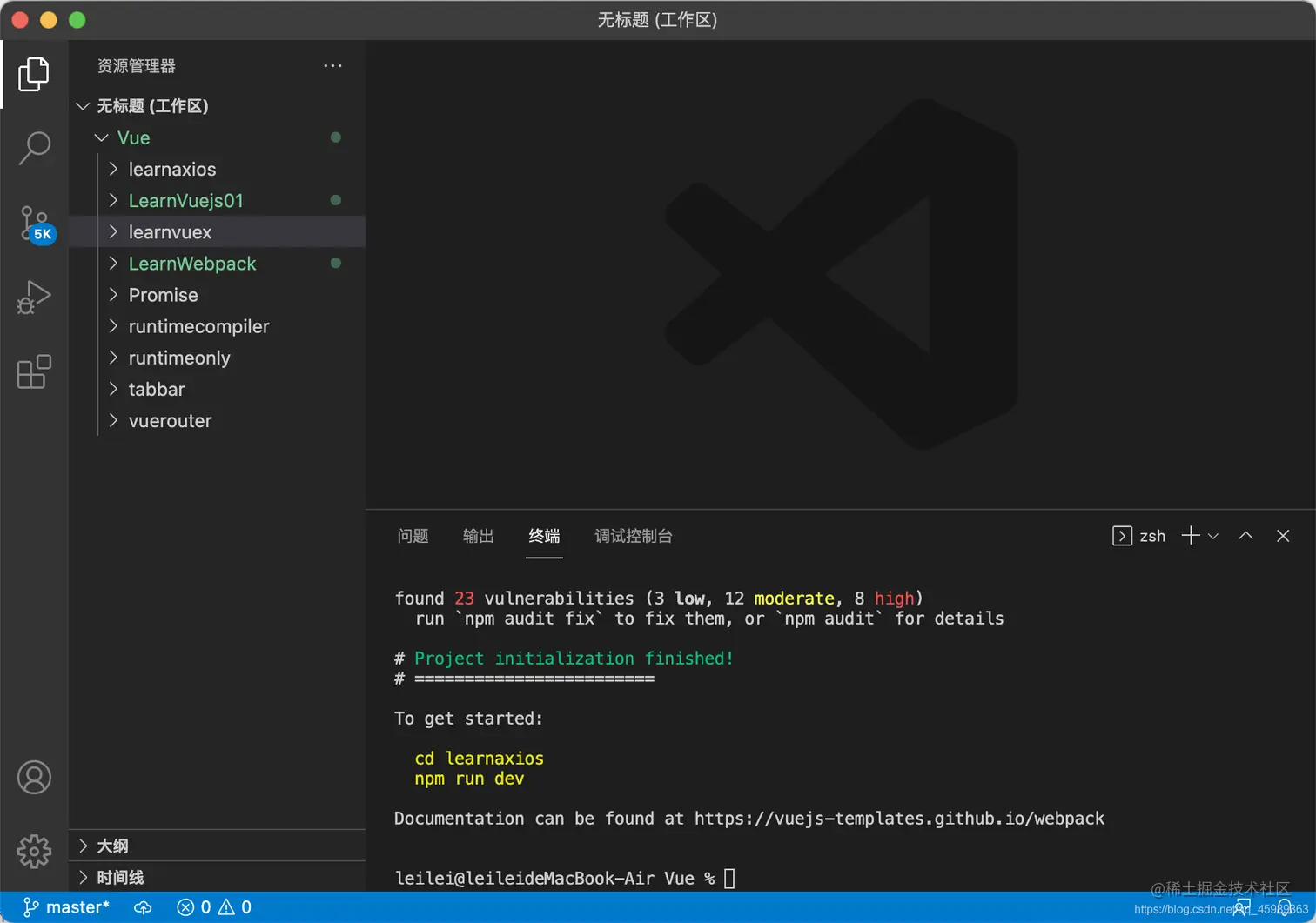1316x923 pixels.
Task: Collapse the Vue folder
Action: tap(218, 137)
